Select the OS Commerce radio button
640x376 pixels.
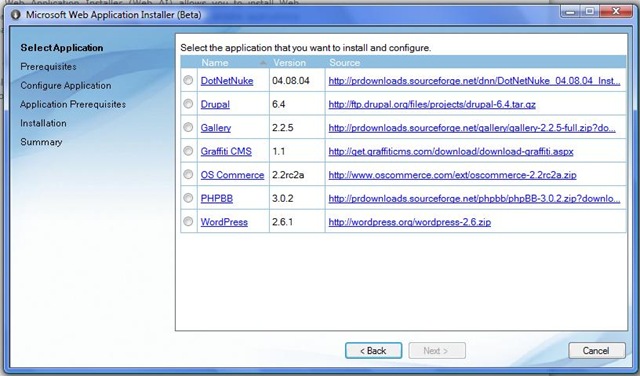[x=188, y=174]
